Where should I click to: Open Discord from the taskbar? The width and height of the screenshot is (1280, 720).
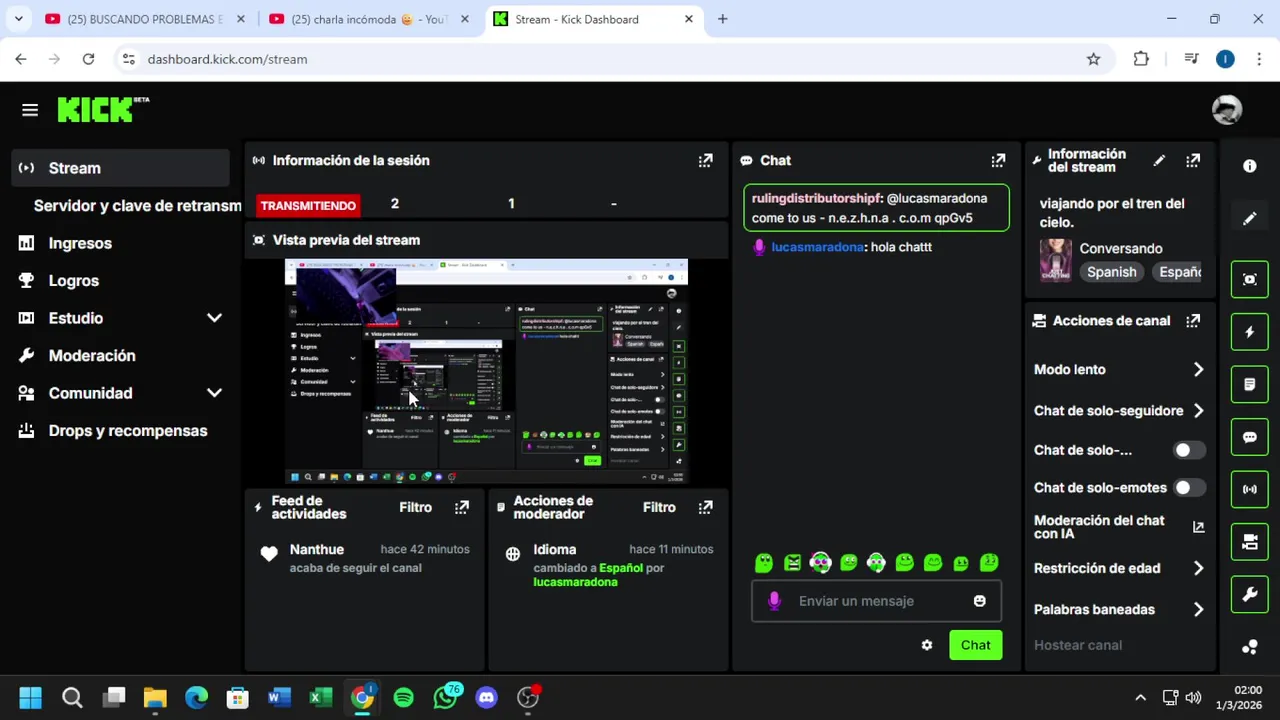487,697
